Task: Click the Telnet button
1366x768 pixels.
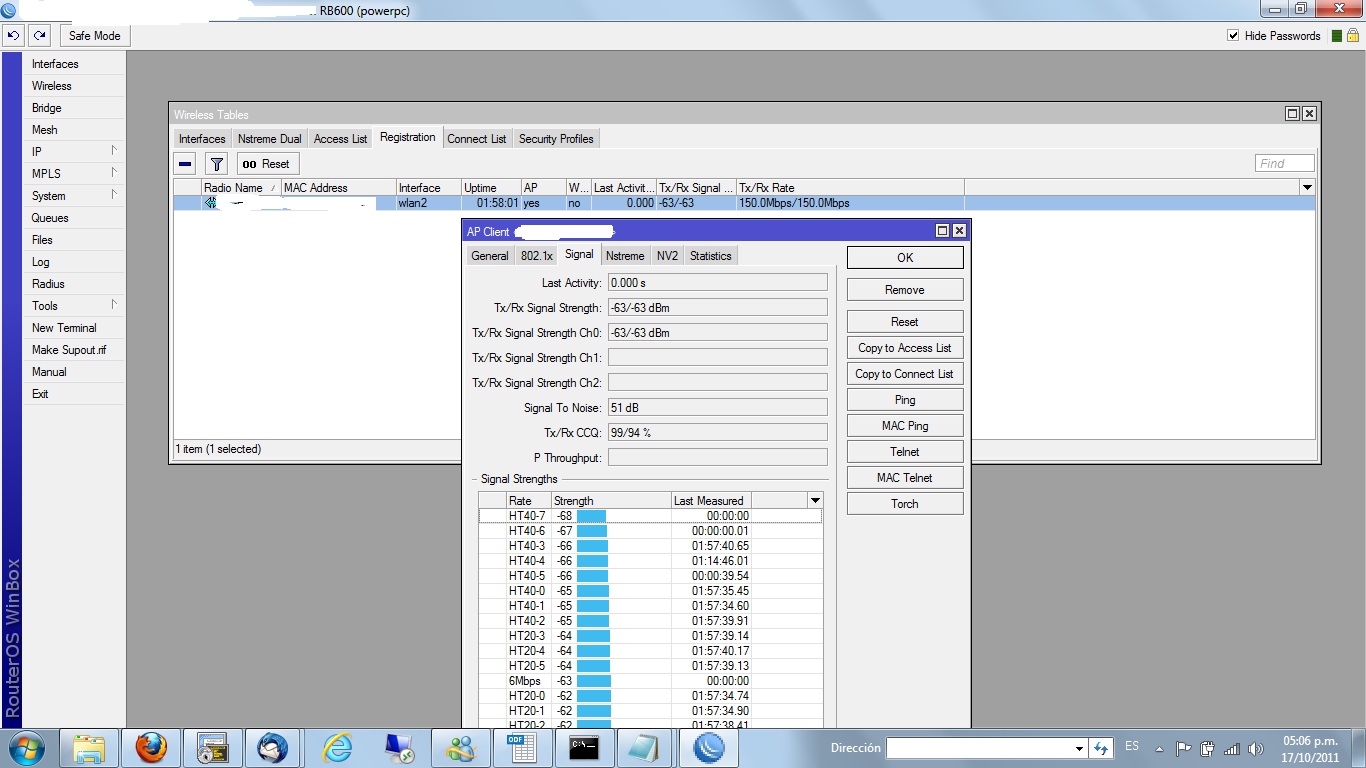Action: point(905,452)
